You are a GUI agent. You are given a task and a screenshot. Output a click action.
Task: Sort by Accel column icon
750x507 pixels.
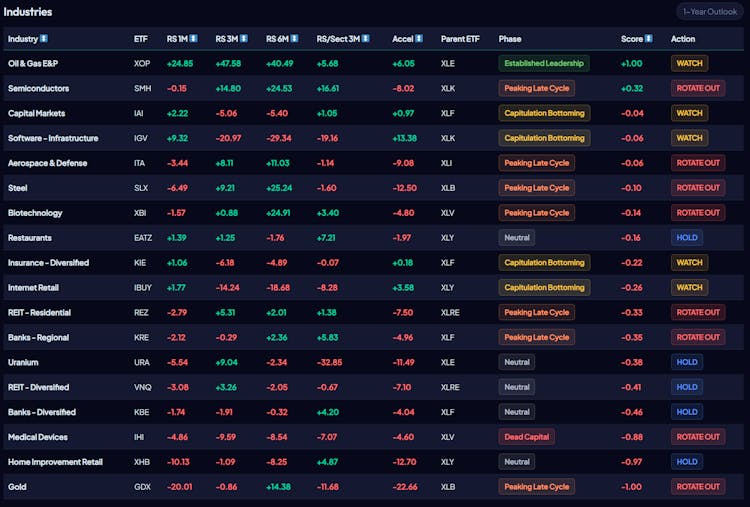(418, 39)
